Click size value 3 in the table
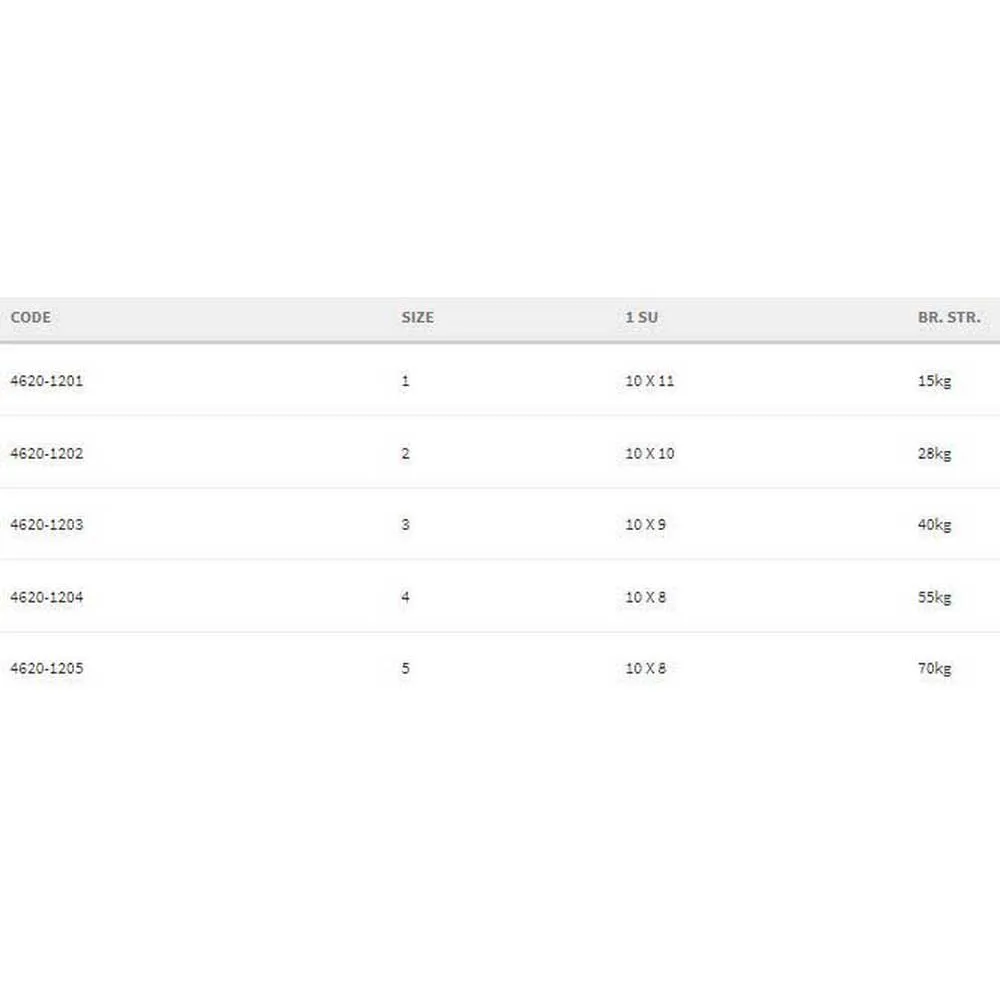This screenshot has width=1000, height=1000. pyautogui.click(x=405, y=524)
